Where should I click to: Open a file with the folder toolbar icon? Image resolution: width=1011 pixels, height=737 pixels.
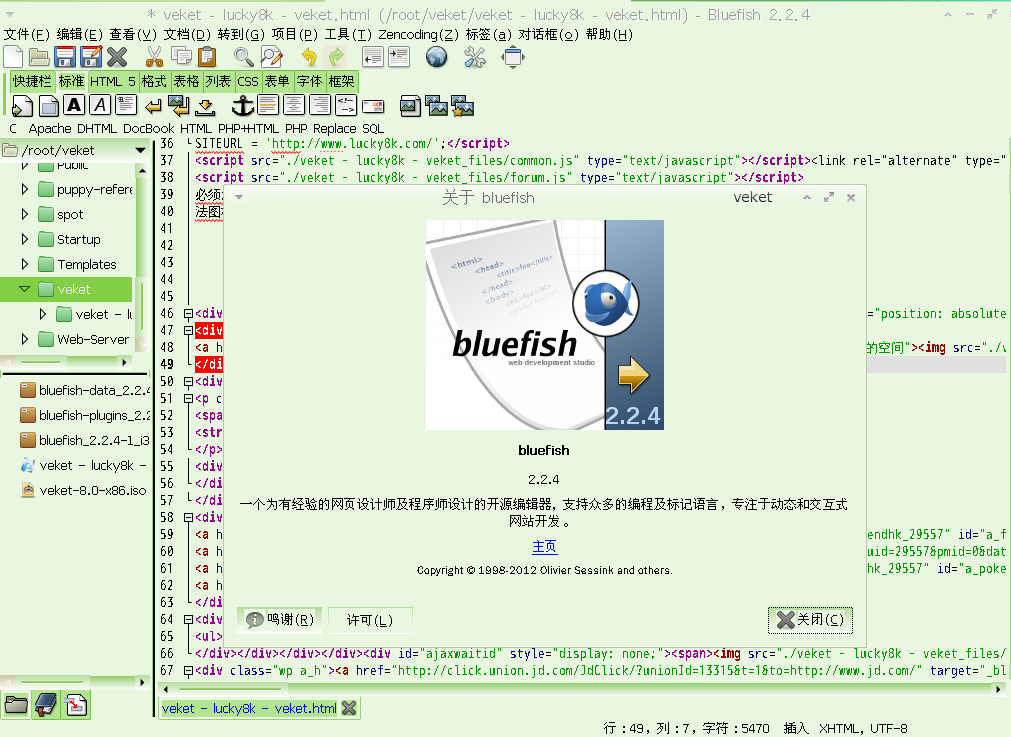coord(39,57)
